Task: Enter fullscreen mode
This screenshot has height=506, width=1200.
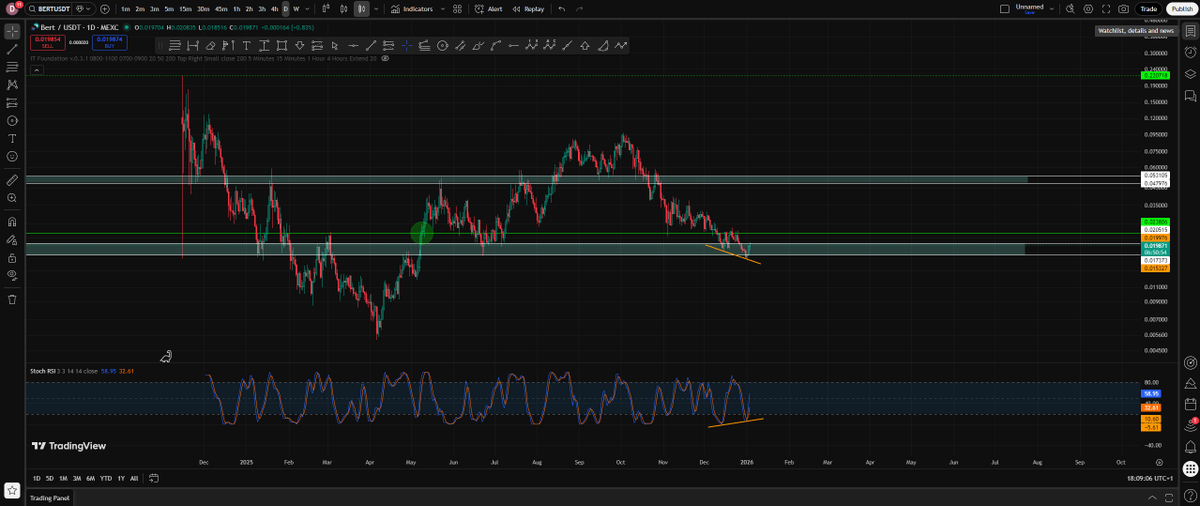Action: coord(1106,9)
